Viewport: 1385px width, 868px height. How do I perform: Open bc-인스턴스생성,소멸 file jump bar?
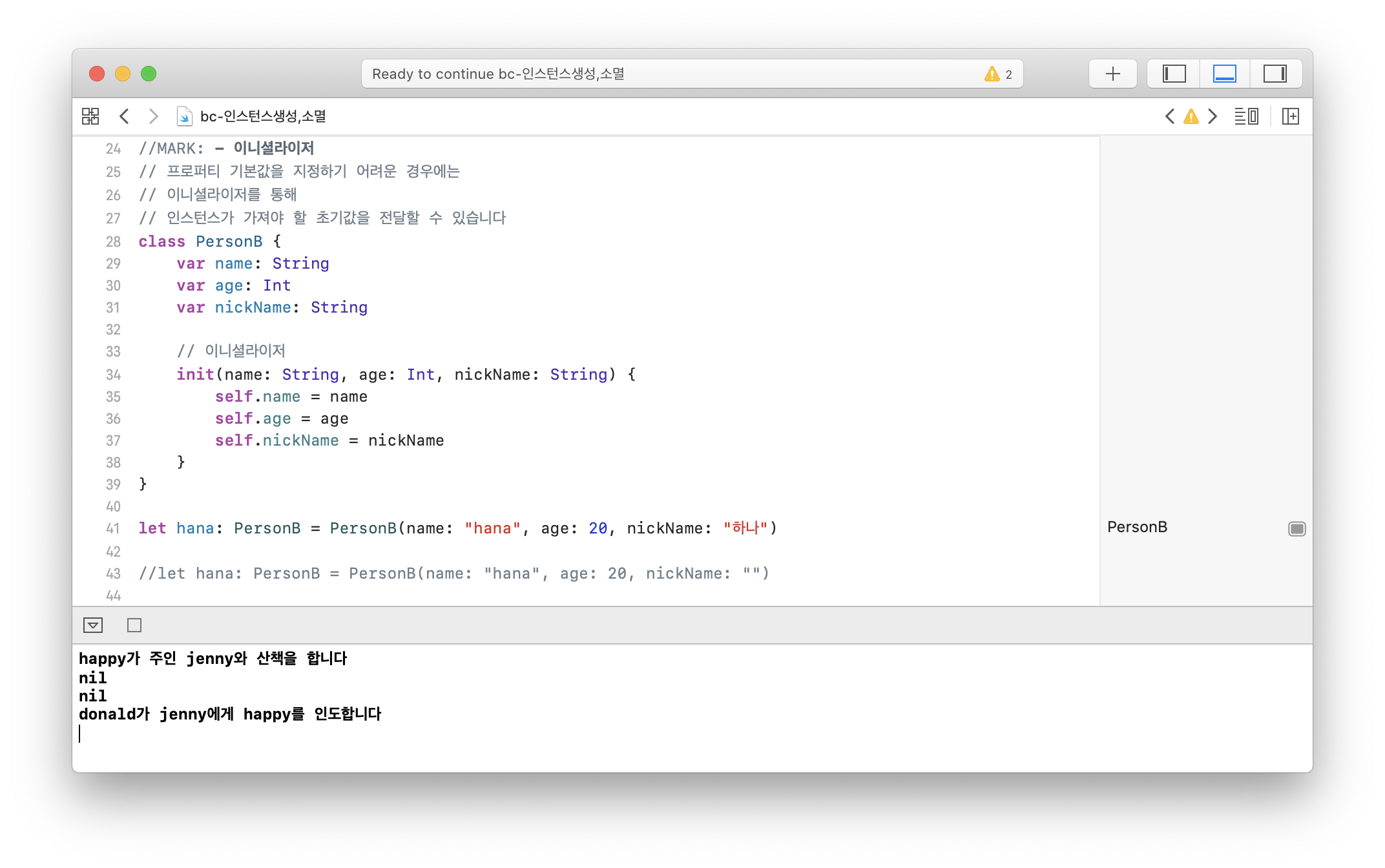[x=262, y=116]
